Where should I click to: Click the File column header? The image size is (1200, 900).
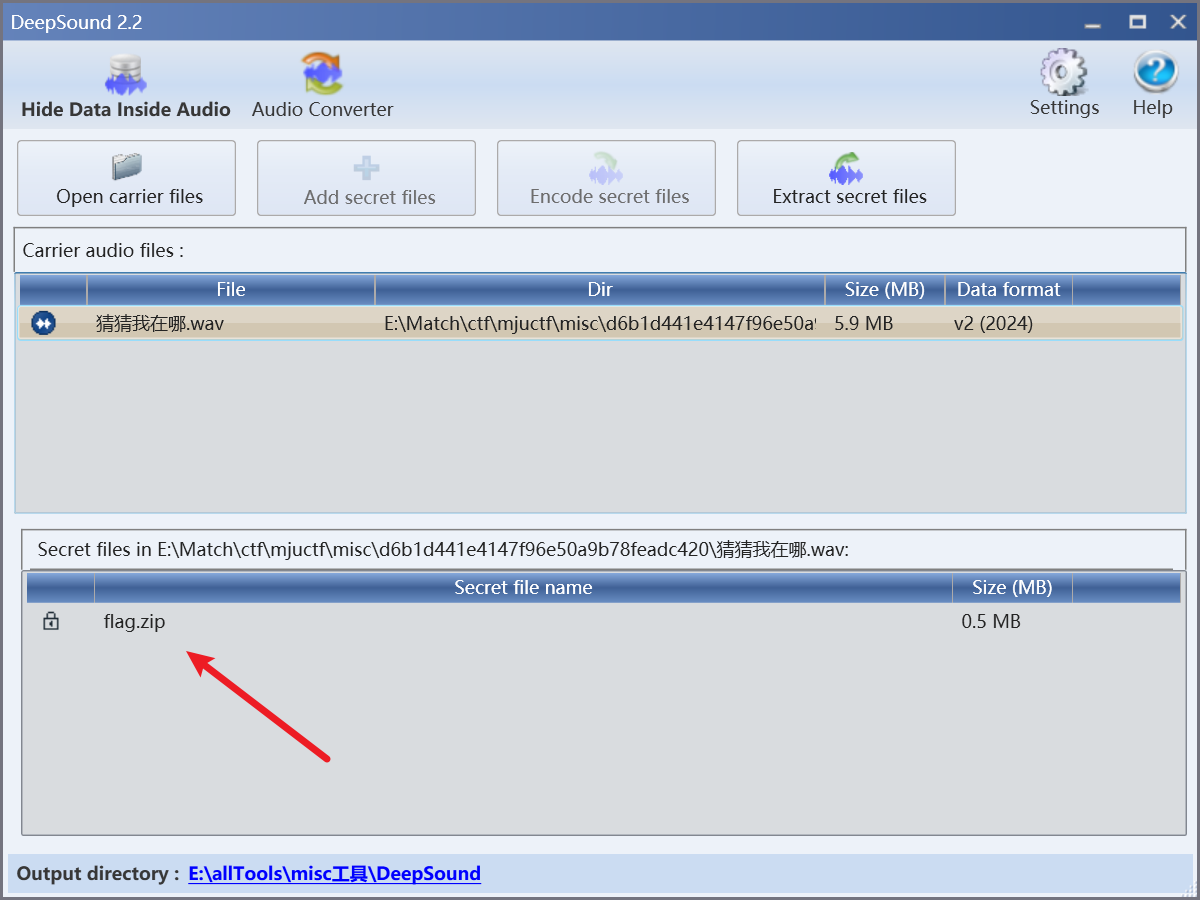[231, 290]
